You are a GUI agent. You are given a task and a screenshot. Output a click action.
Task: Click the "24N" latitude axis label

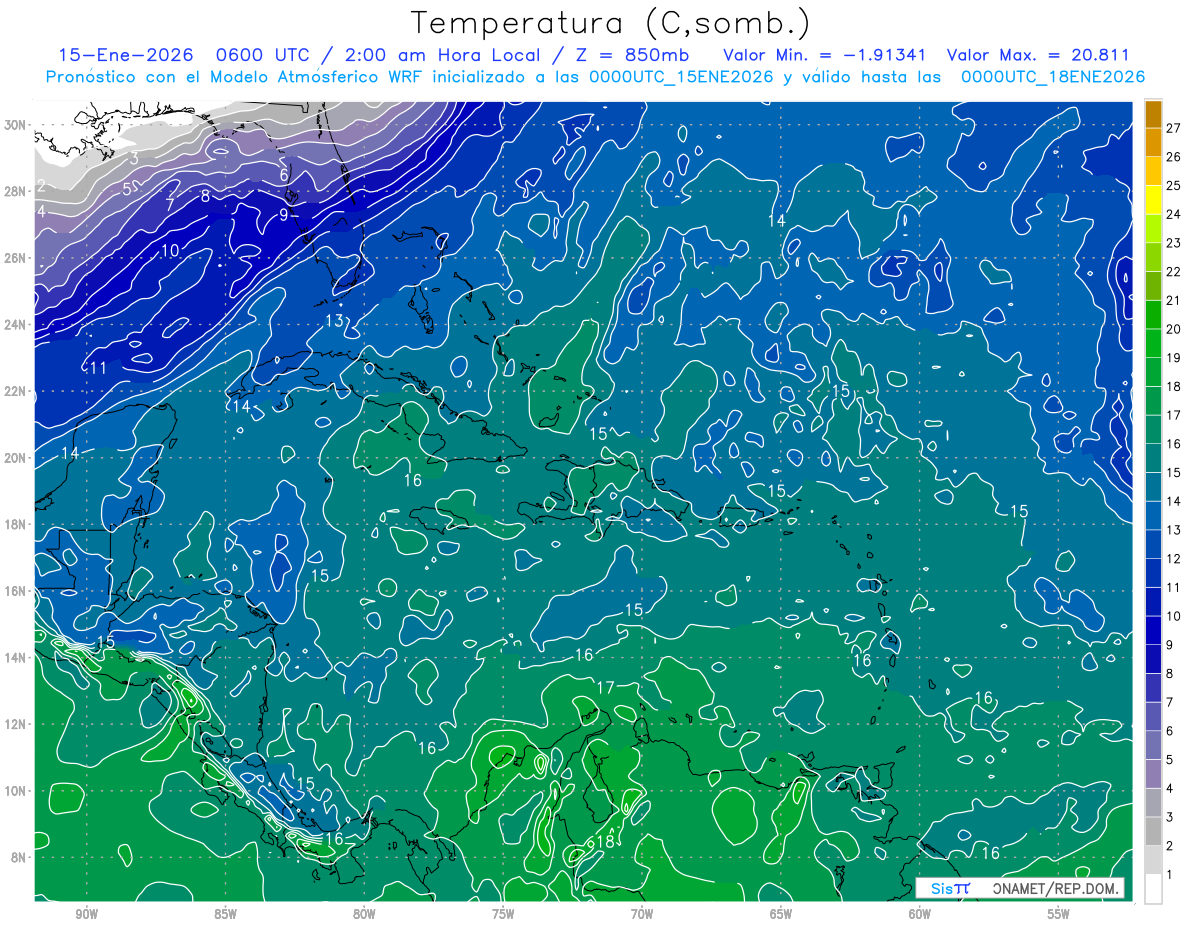[x=16, y=325]
